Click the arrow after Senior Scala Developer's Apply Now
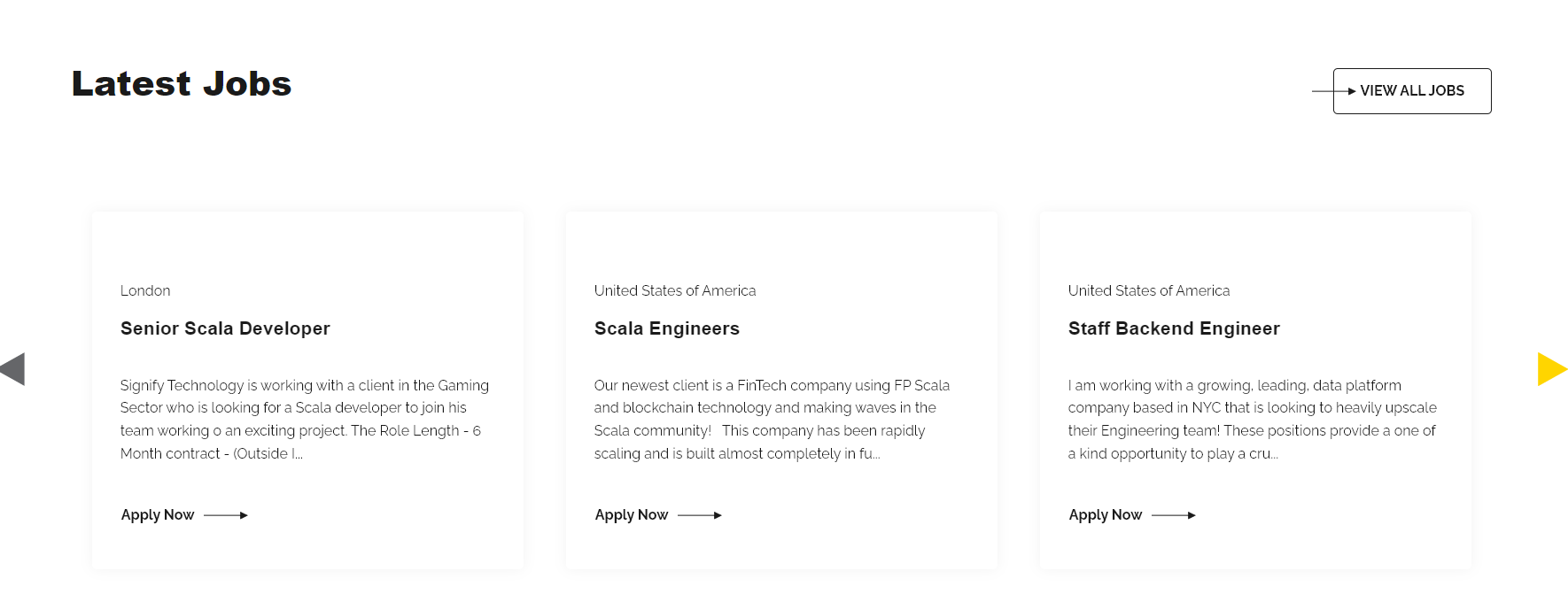The height and width of the screenshot is (602, 1568). click(226, 515)
